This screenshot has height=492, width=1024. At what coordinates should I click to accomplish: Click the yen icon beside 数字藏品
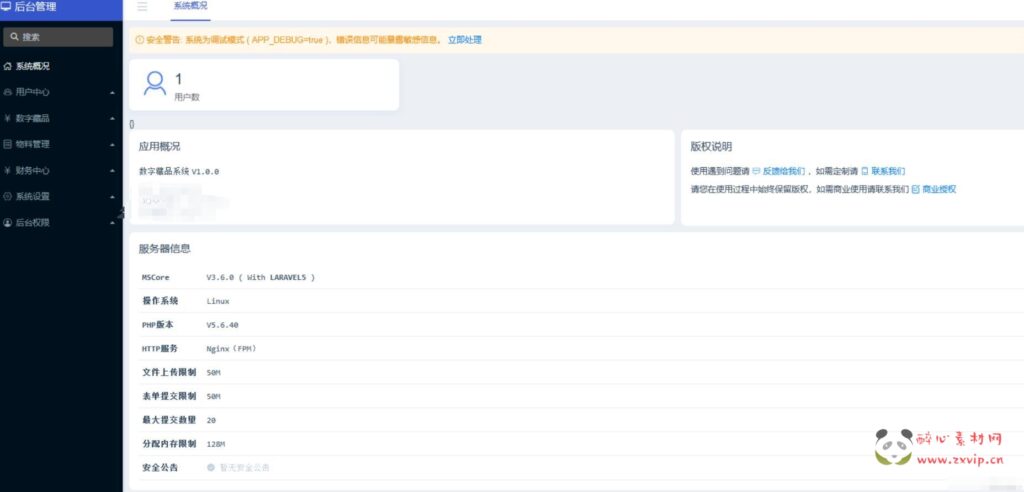8,118
